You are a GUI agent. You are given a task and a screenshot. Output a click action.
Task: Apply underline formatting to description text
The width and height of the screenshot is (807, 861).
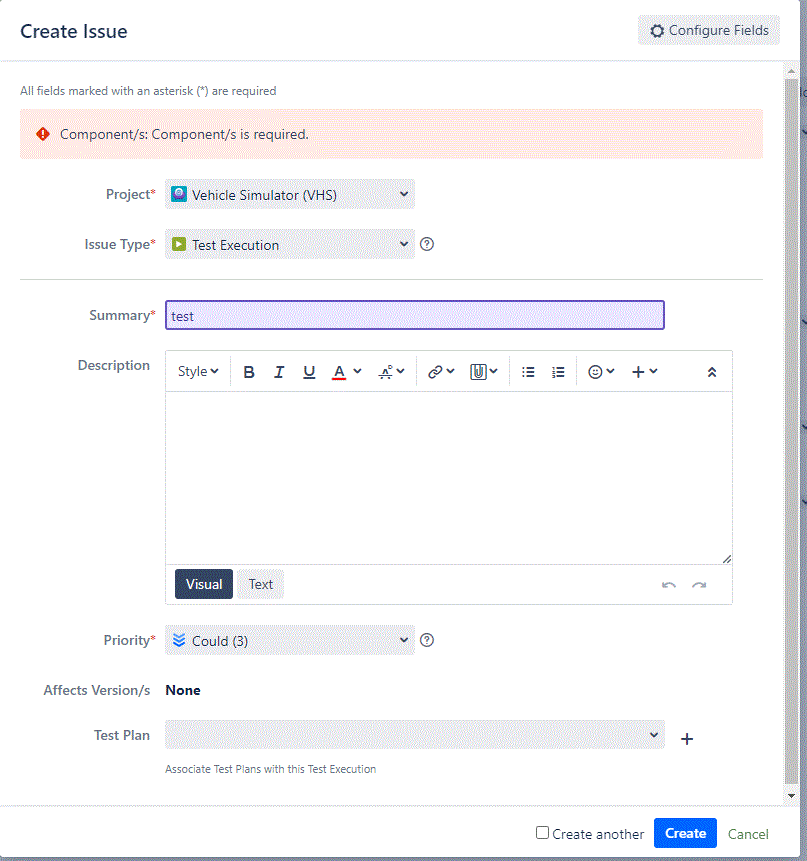point(309,371)
